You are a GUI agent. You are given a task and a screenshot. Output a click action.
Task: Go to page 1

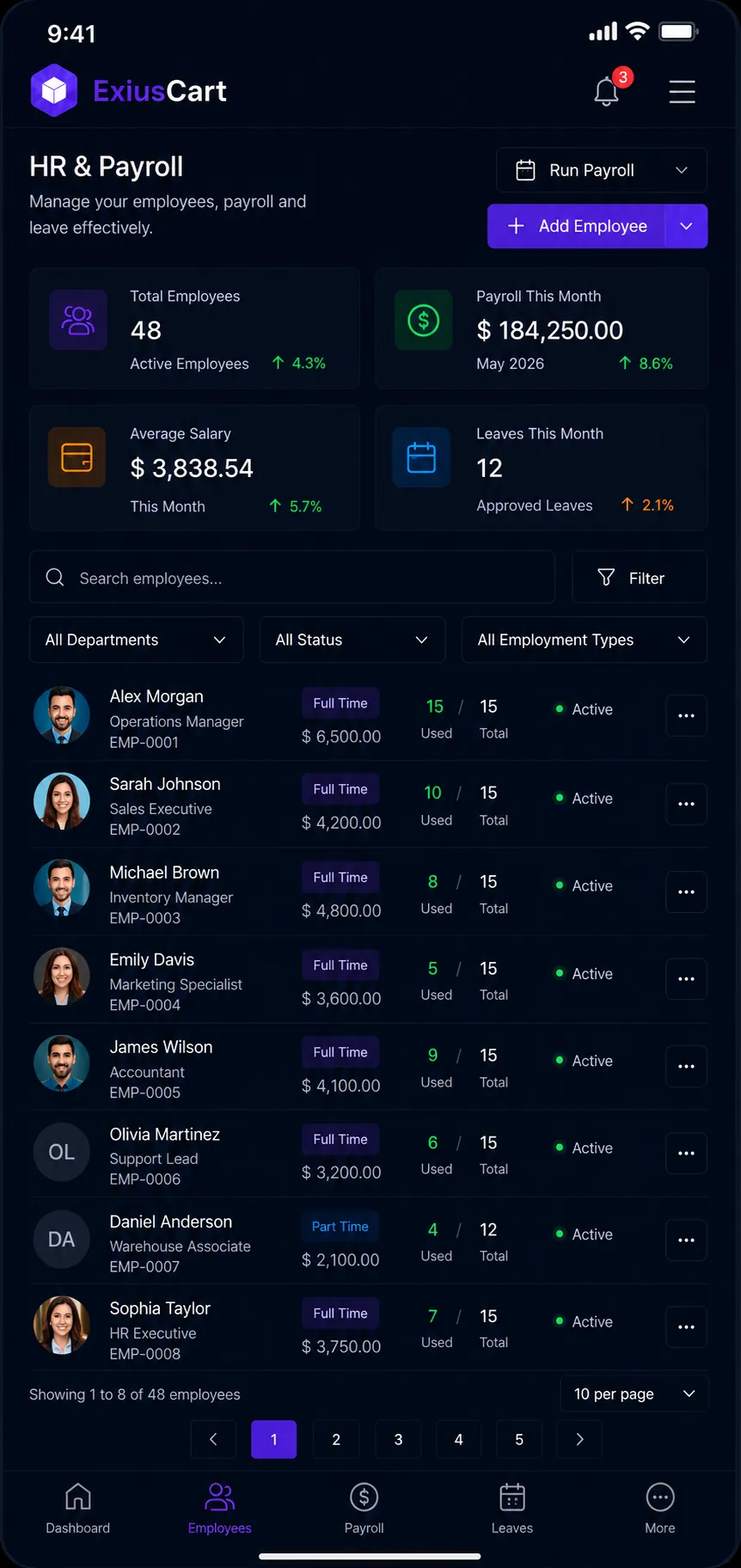274,1439
